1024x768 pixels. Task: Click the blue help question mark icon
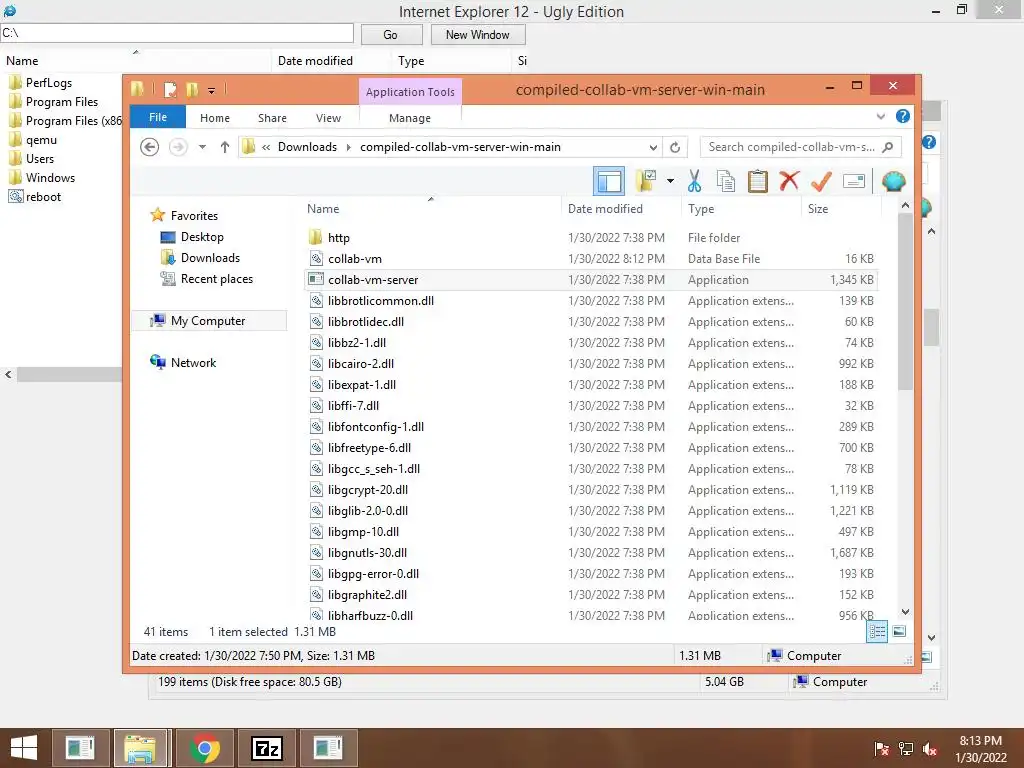pyautogui.click(x=903, y=116)
